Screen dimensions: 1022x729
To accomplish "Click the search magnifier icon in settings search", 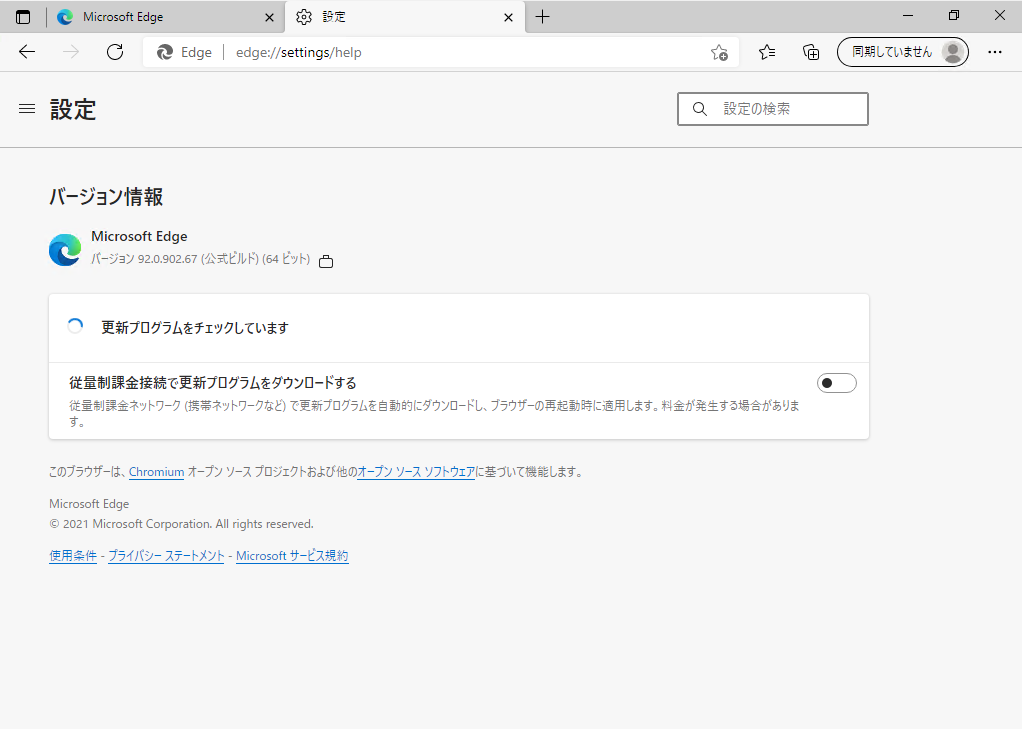I will point(699,109).
